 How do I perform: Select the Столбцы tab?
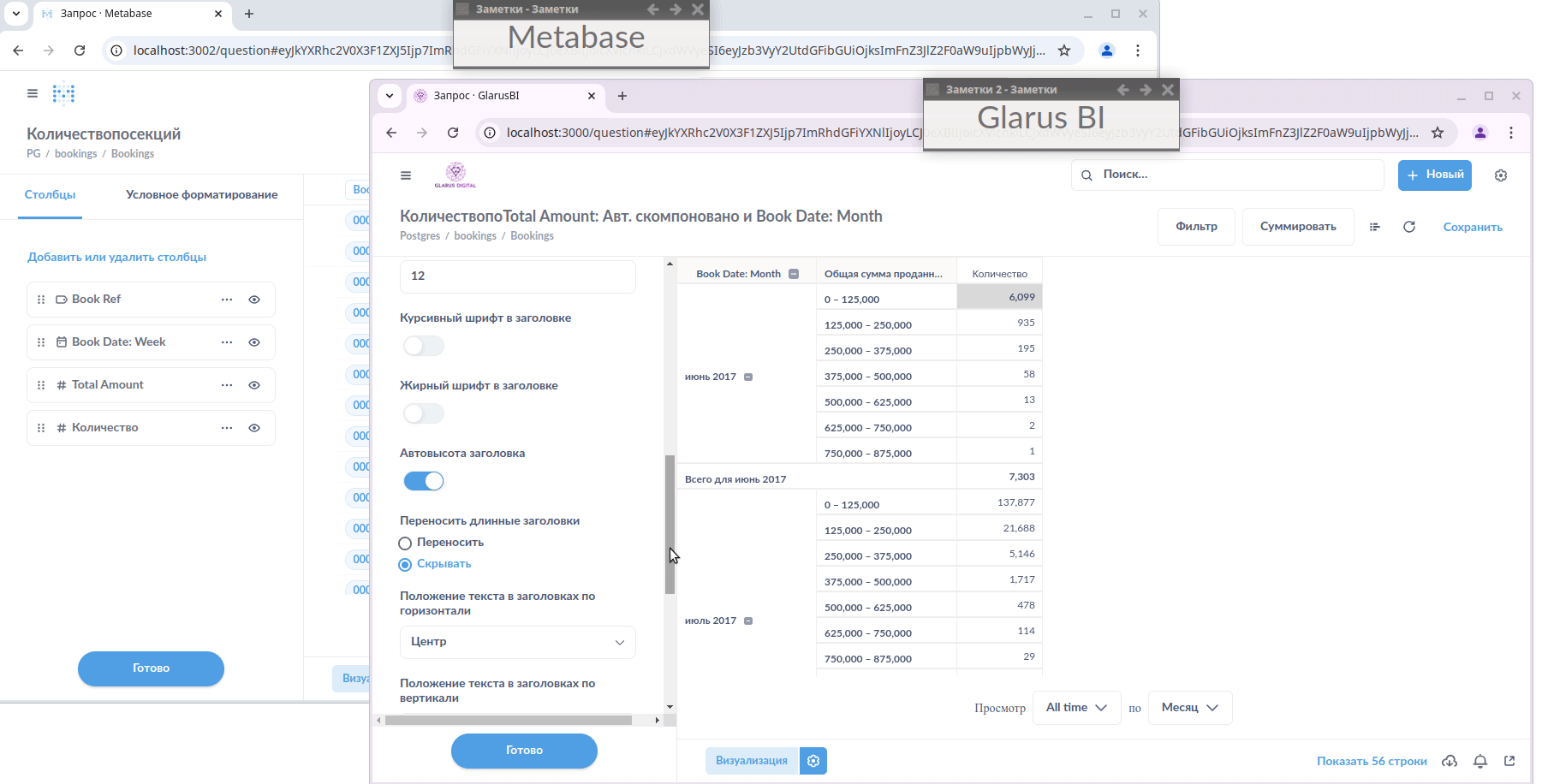point(50,195)
